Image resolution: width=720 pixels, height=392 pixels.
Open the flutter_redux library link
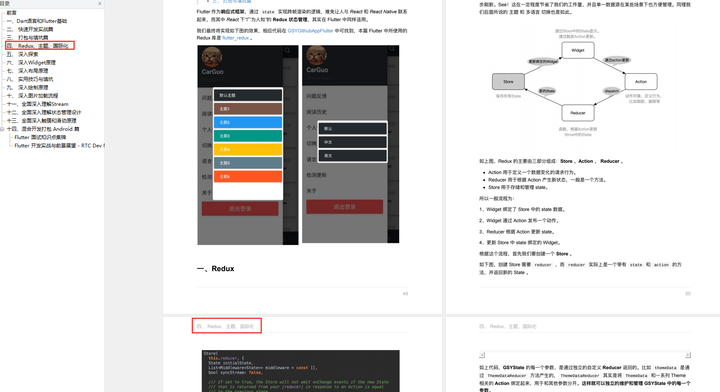(x=236, y=38)
